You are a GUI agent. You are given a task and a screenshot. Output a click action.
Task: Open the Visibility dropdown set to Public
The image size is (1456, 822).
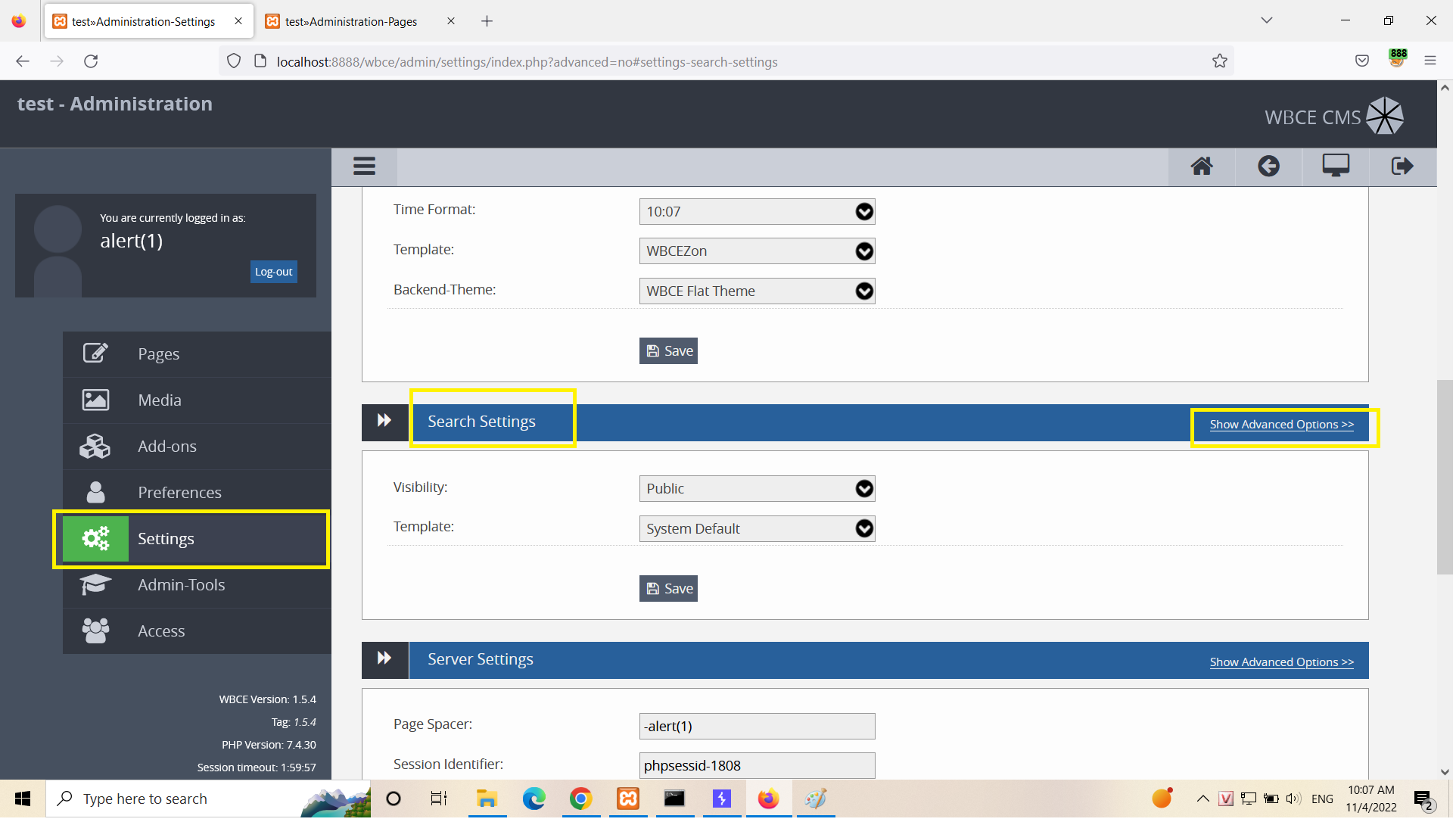(x=758, y=490)
